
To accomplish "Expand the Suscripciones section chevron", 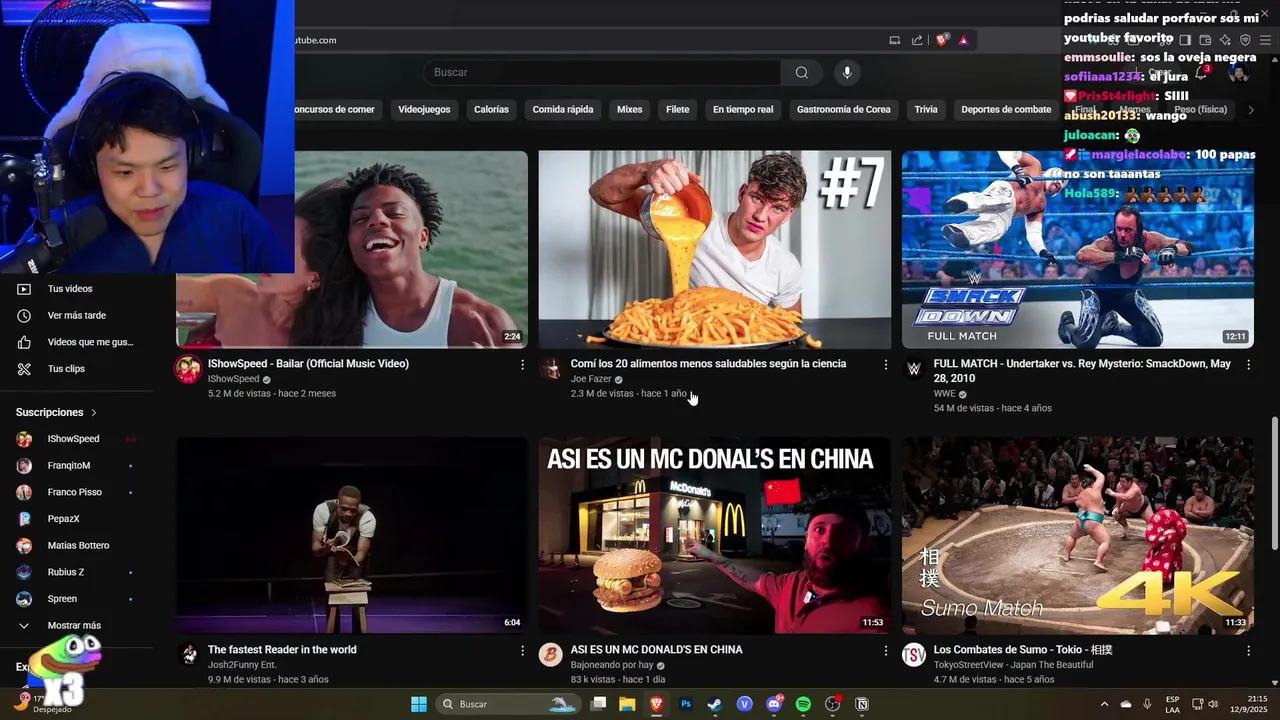I will 94,412.
